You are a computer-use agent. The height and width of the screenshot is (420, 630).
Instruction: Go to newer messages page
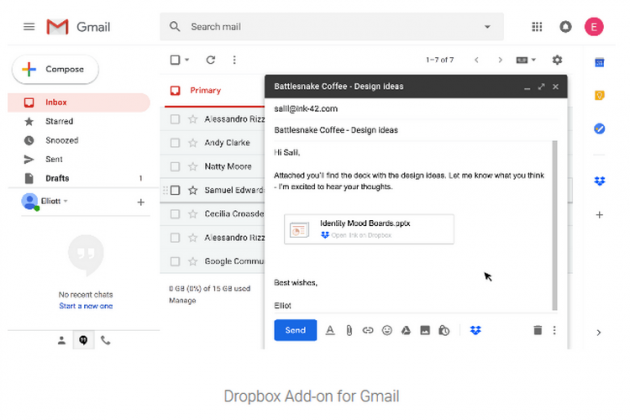[477, 60]
